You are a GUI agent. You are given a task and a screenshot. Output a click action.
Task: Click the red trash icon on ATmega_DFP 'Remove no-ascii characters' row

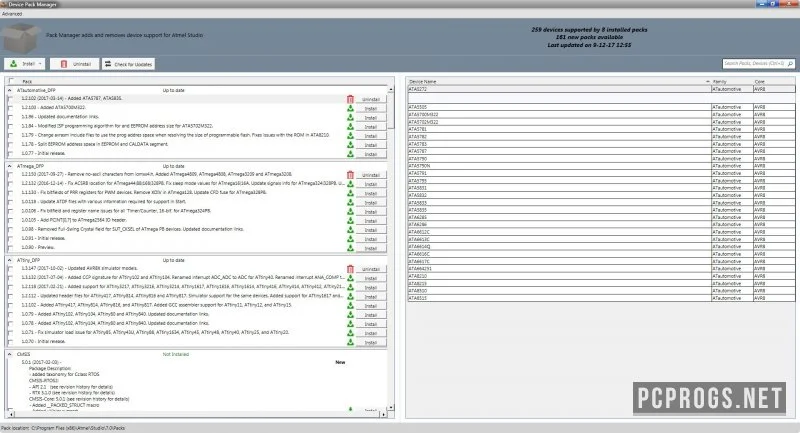coord(350,174)
